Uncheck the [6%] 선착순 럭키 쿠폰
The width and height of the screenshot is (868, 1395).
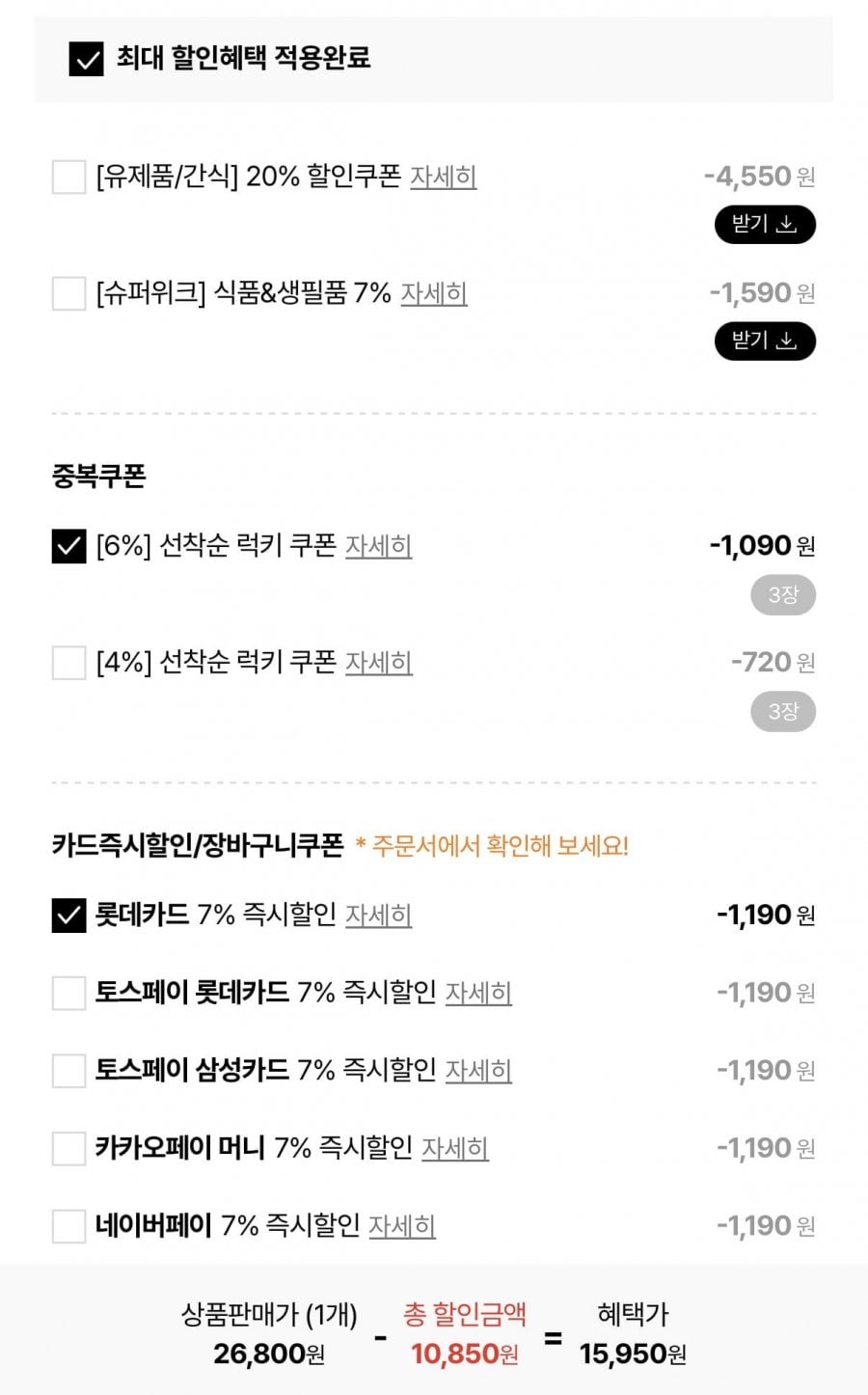(68, 547)
